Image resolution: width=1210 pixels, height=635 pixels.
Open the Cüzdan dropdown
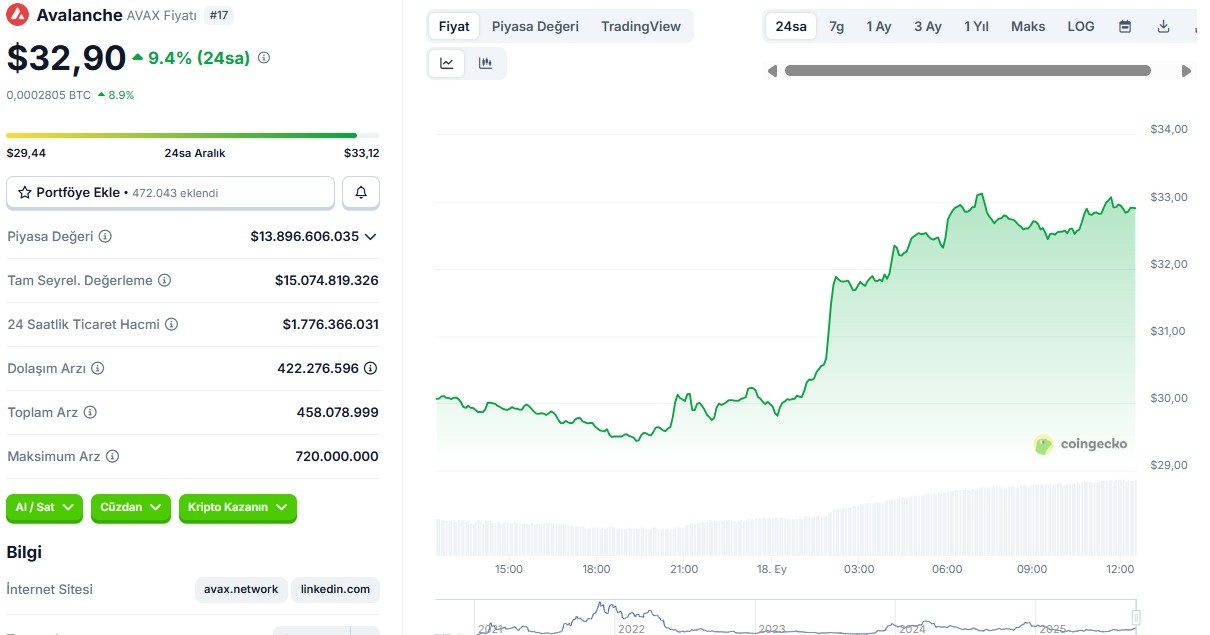click(x=131, y=508)
